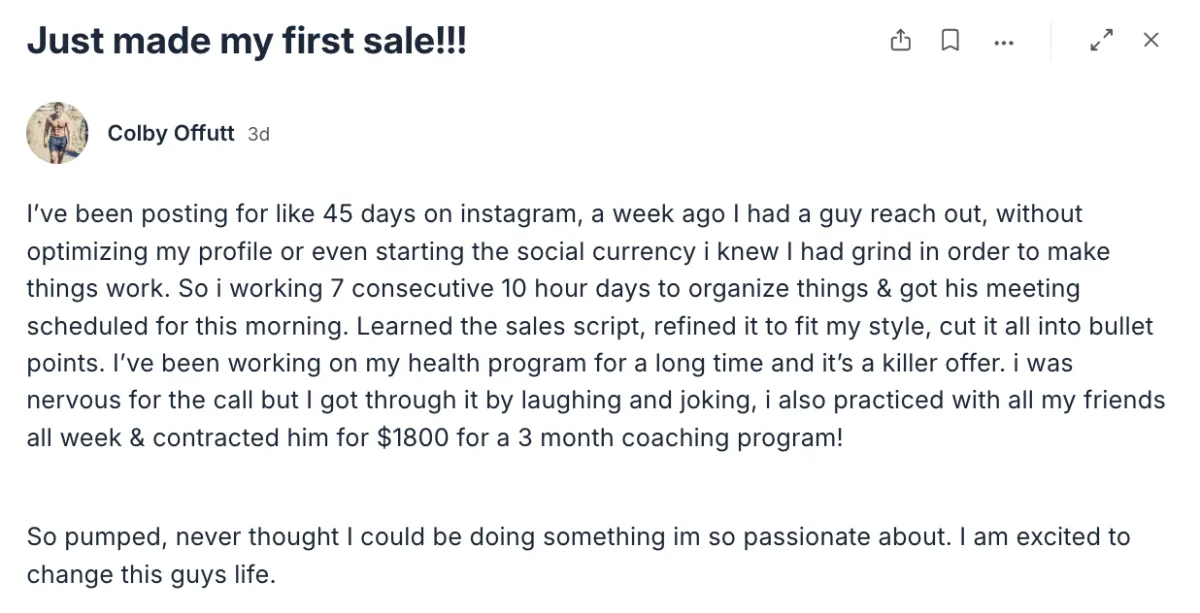This screenshot has height=613, width=1200.
Task: Click the "3d" post timestamp
Action: pos(258,134)
